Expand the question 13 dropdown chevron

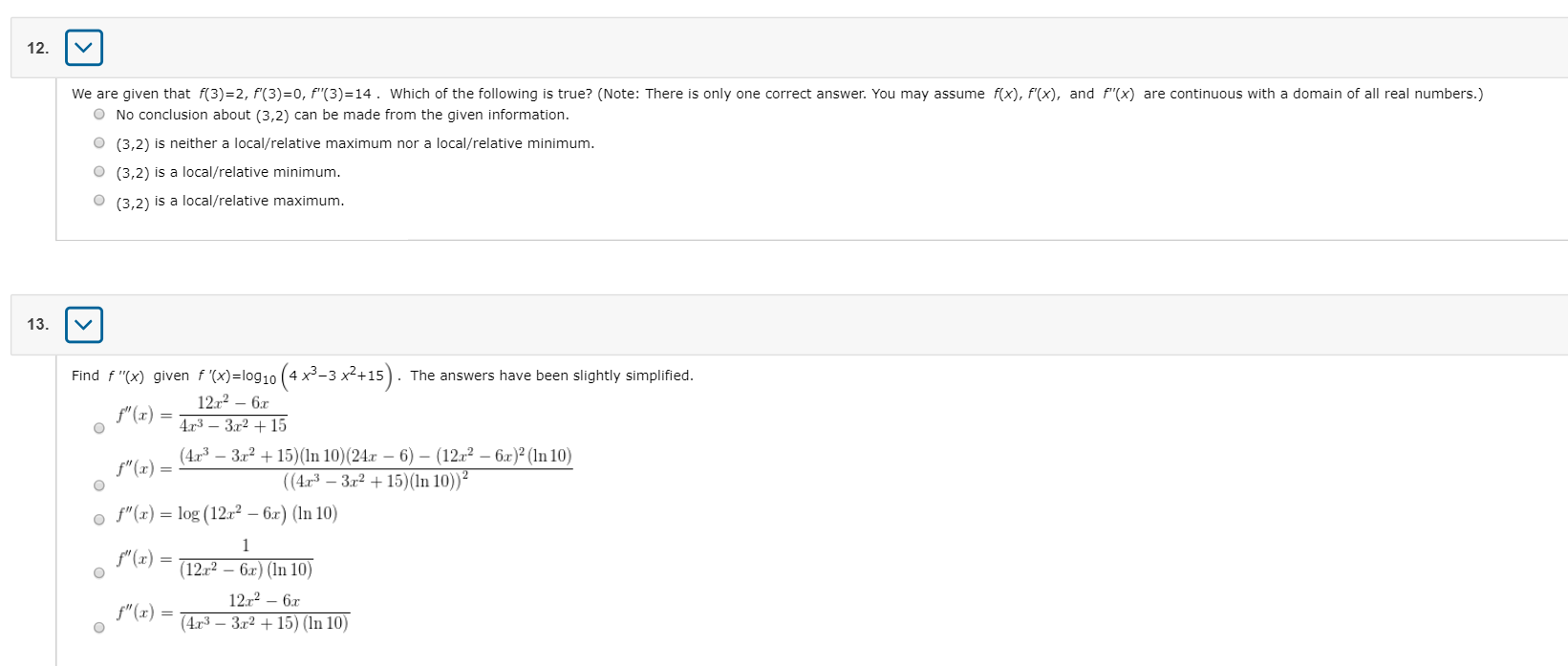(84, 325)
